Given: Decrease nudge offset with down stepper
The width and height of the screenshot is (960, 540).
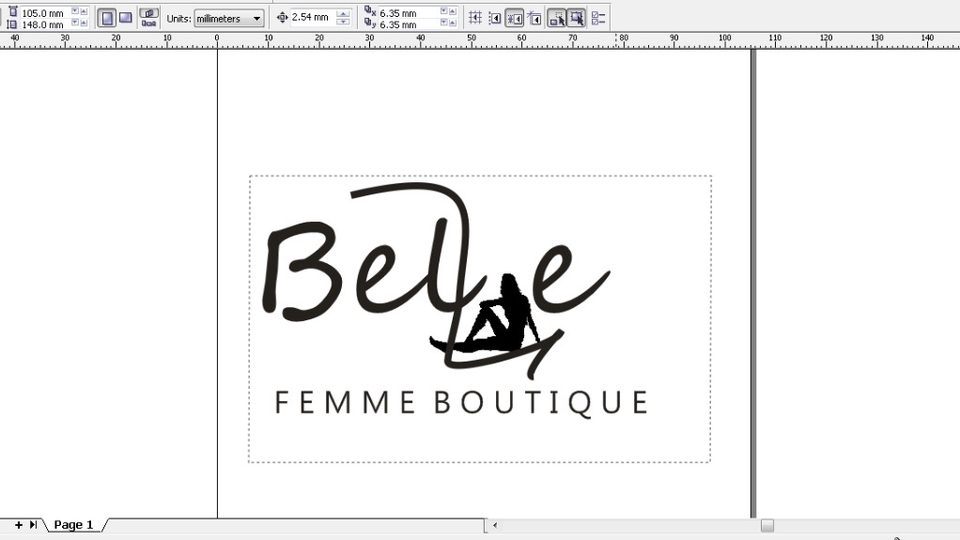Looking at the screenshot, I should 343,21.
